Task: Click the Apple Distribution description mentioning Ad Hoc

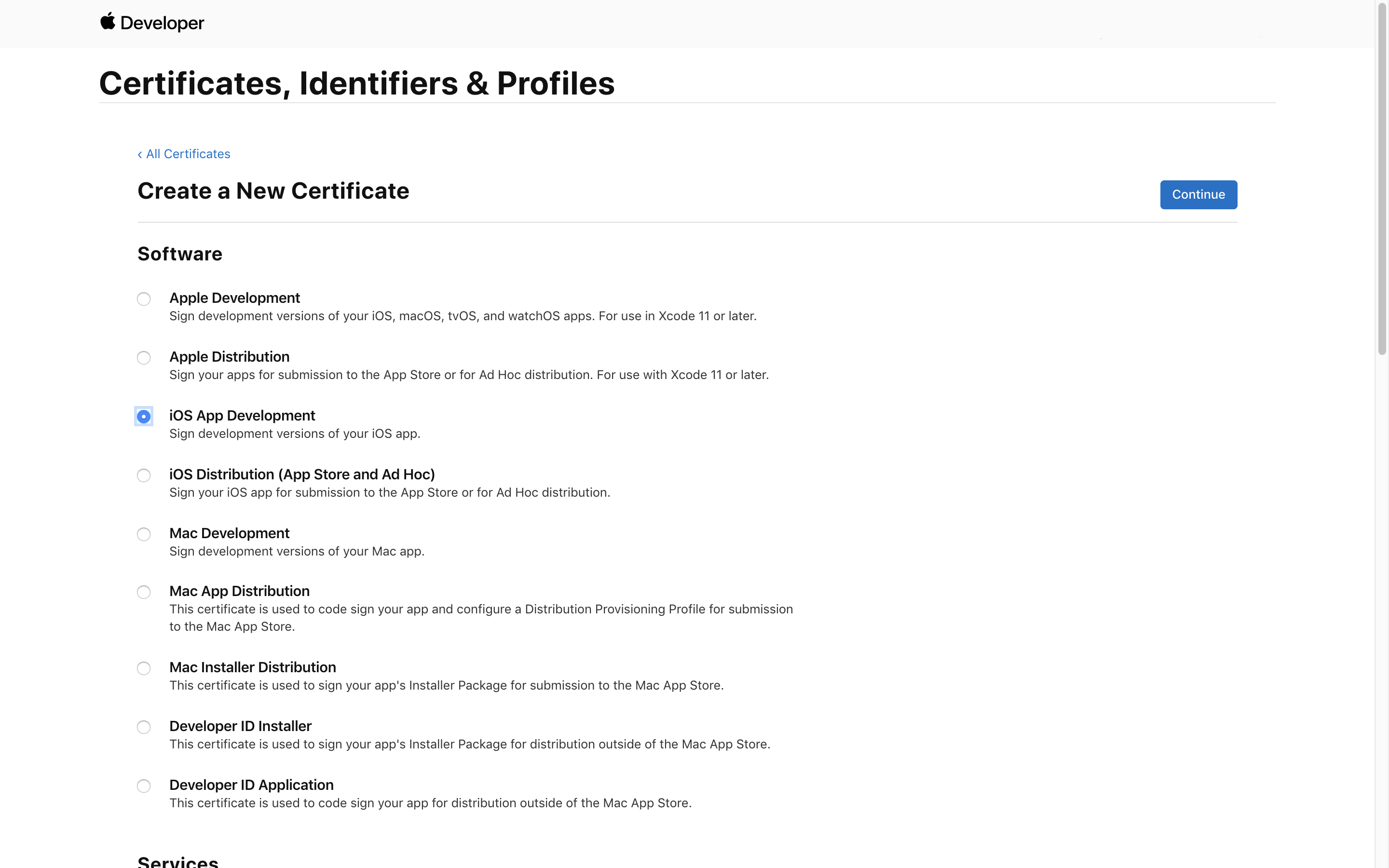Action: [469, 375]
